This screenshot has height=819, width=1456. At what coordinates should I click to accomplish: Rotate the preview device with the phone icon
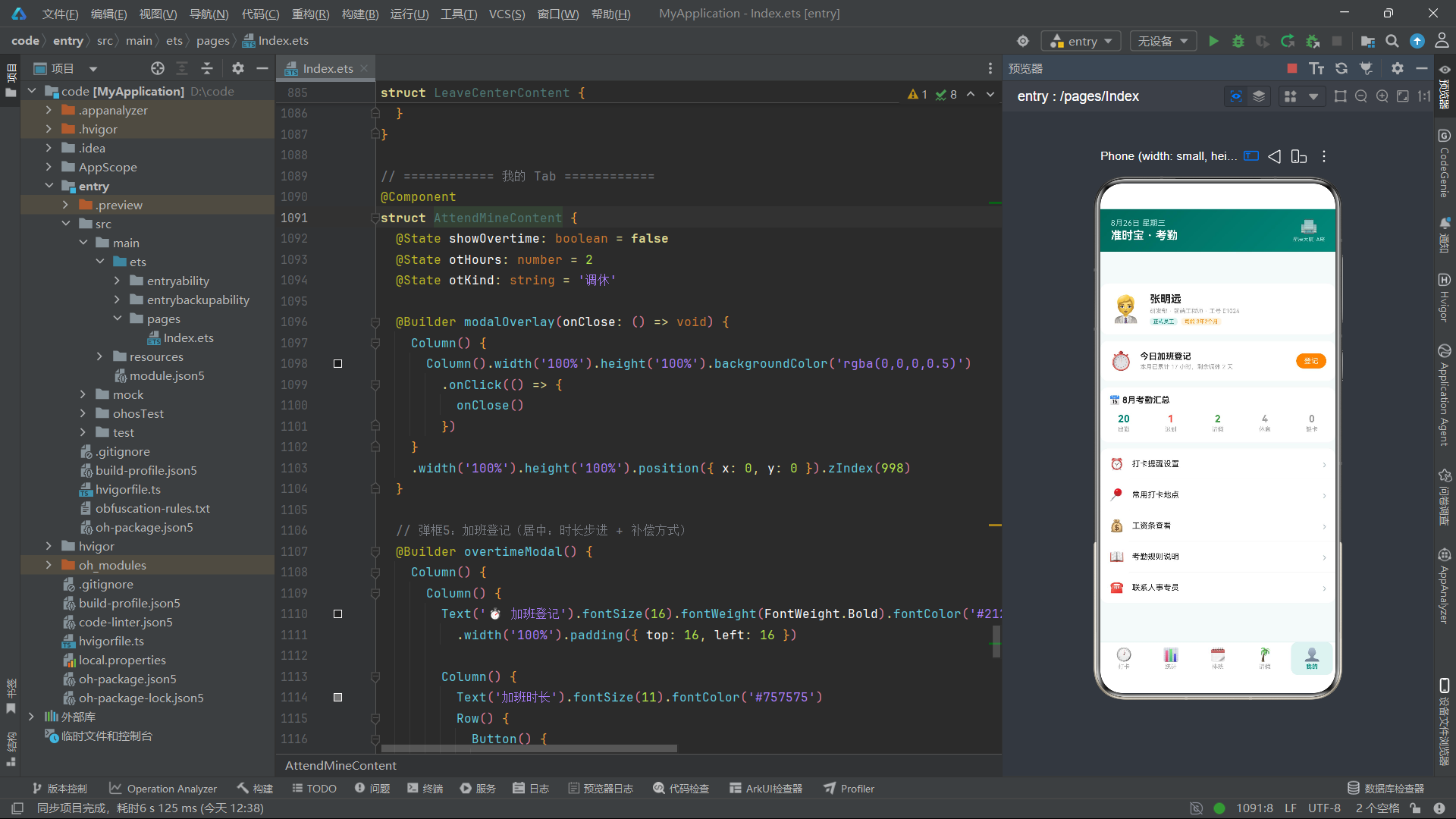click(1299, 156)
